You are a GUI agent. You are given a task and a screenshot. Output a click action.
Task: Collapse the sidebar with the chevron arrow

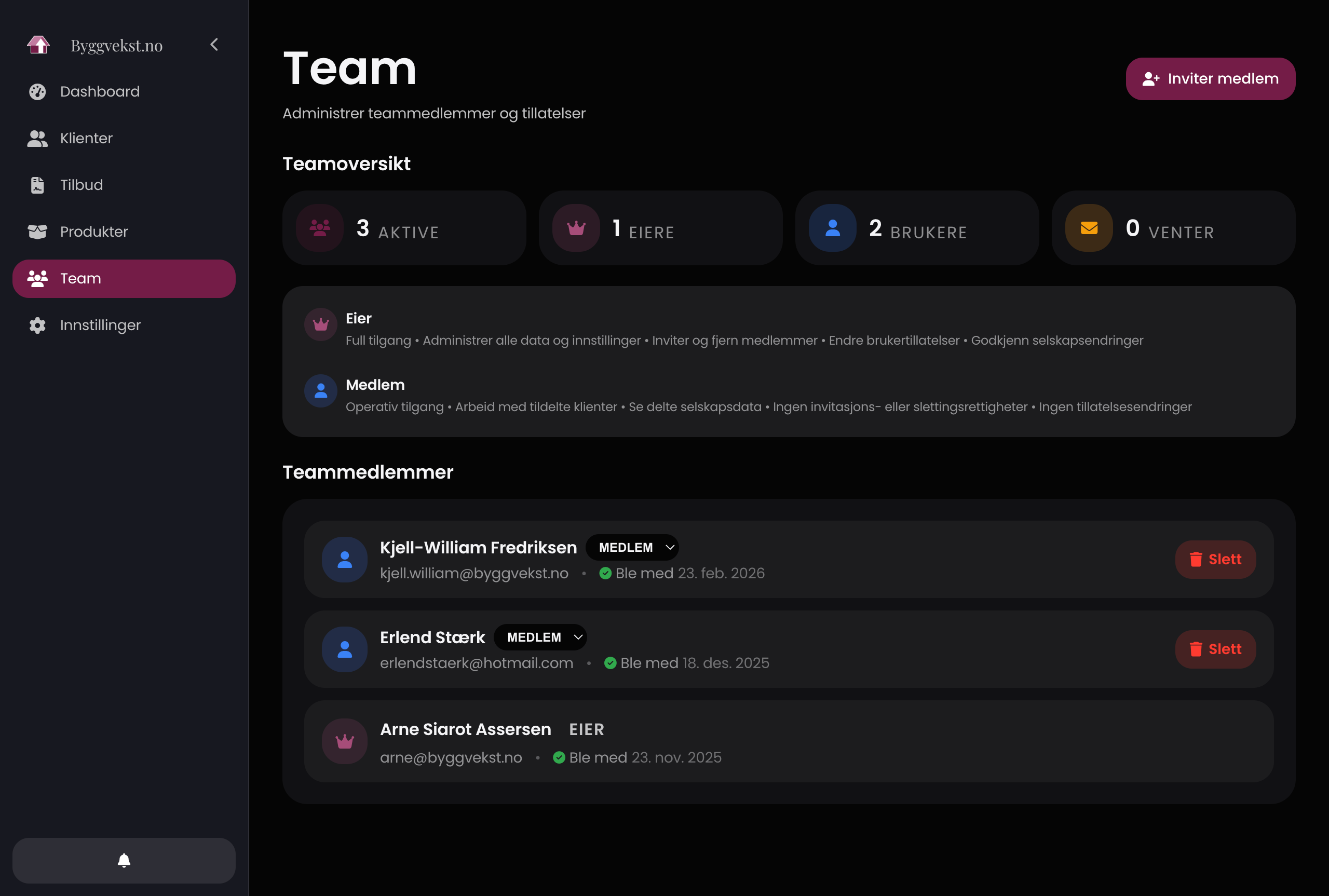[214, 44]
